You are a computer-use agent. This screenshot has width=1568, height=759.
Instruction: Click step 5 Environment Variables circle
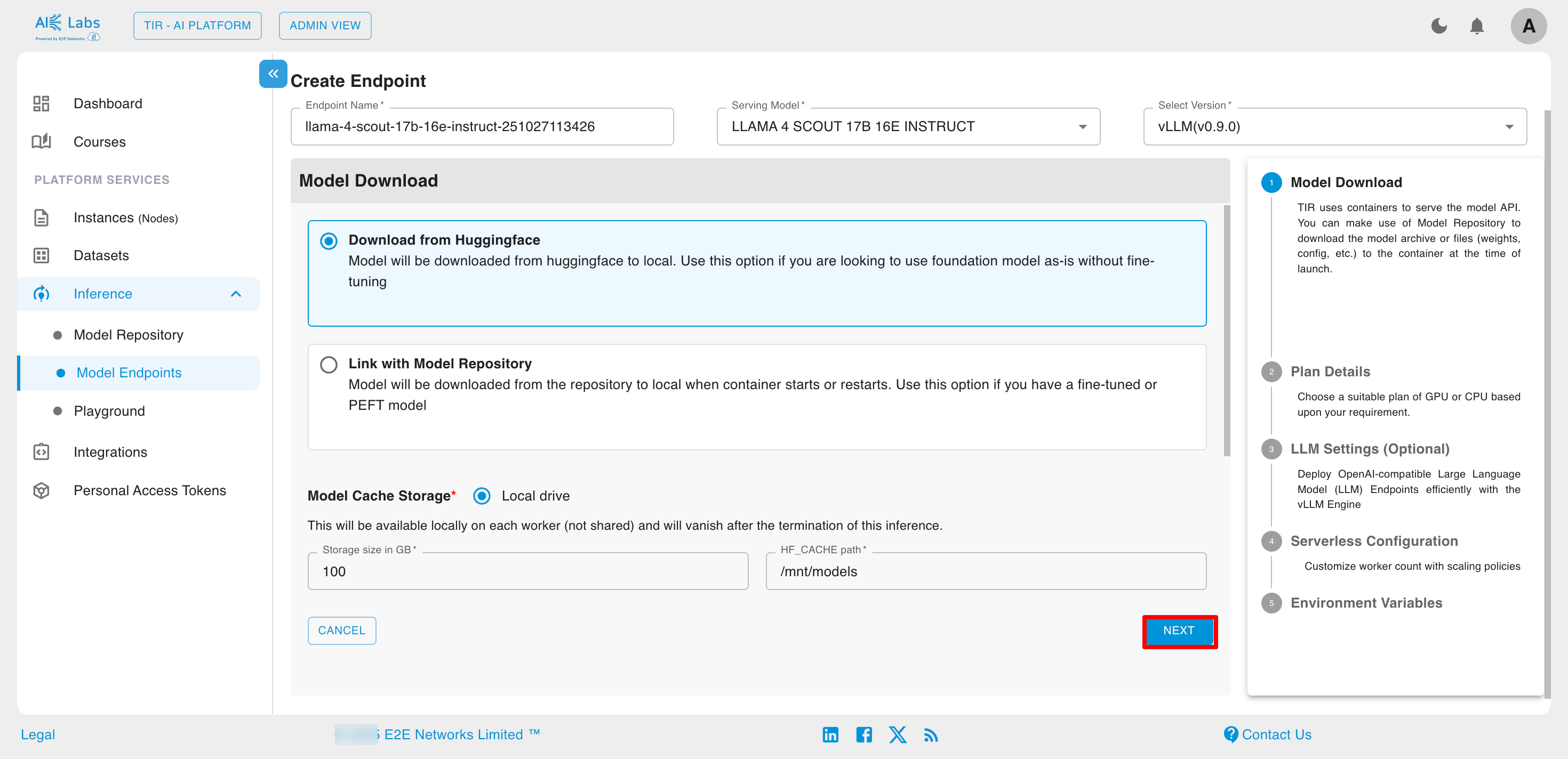click(1271, 603)
